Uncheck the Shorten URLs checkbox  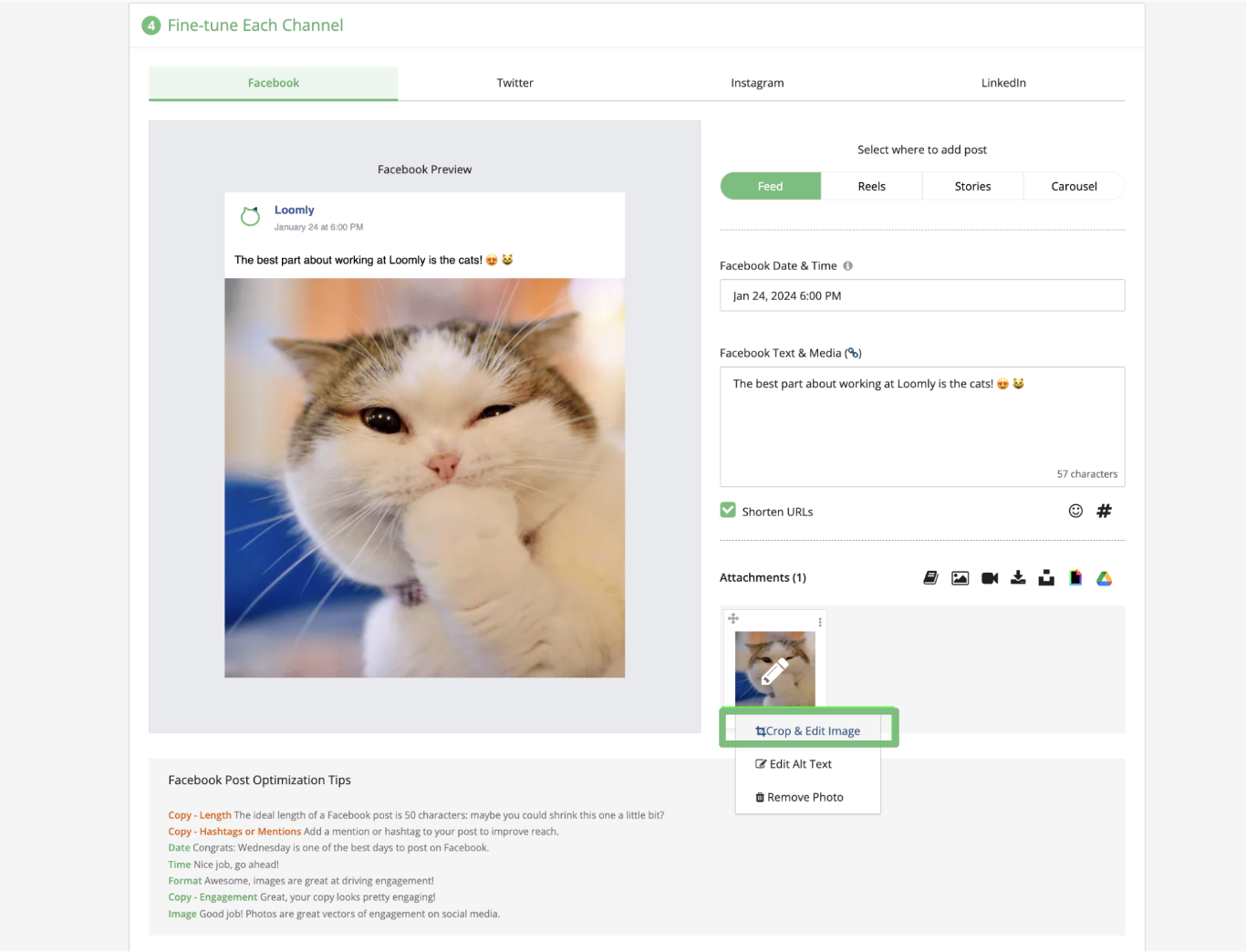728,511
